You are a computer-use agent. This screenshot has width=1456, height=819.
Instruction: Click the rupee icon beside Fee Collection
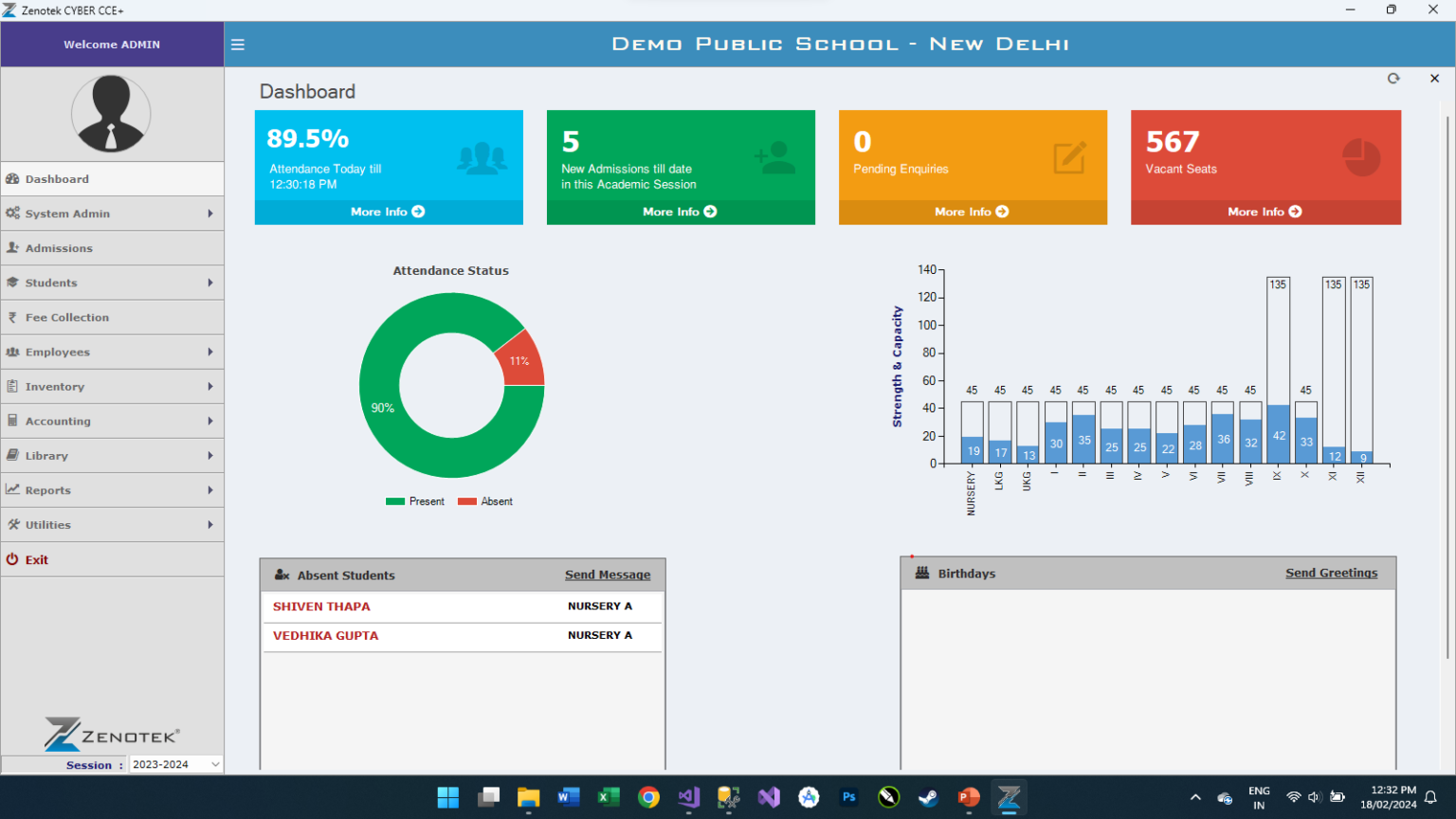(x=12, y=318)
